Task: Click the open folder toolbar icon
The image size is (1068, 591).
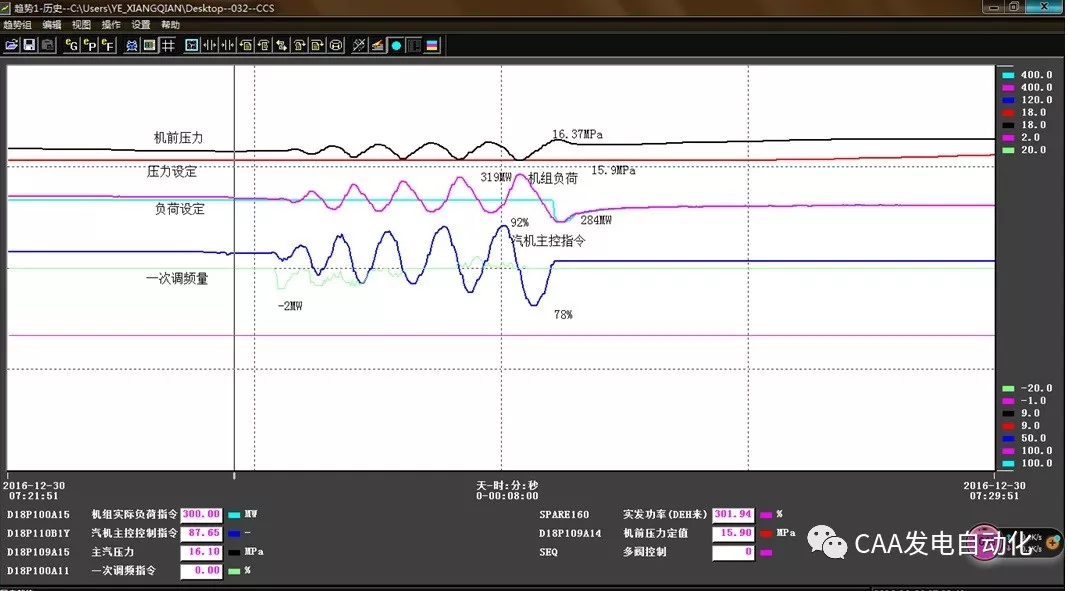Action: [x=12, y=45]
